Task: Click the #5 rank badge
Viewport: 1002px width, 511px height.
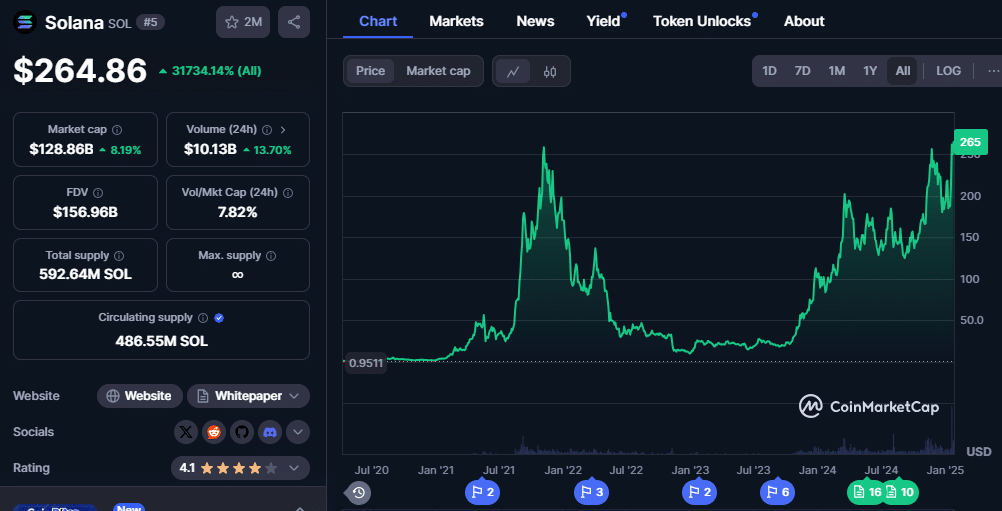Action: click(151, 23)
